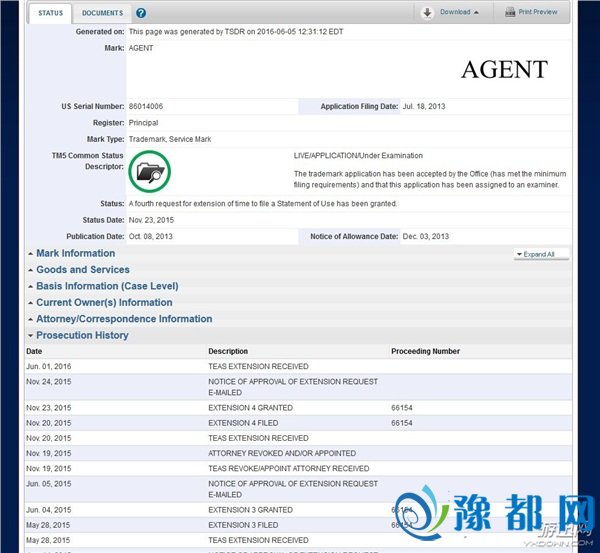Screen dimensions: 600x553
Task: Expand Attorney/Correspondence Information section
Action: tap(124, 319)
